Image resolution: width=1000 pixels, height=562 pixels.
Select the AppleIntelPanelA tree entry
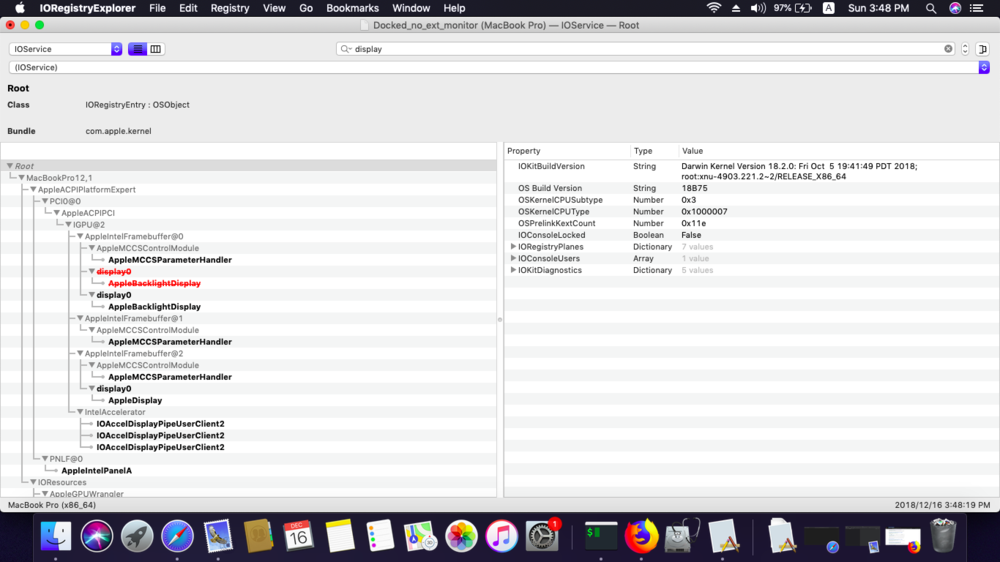tap(96, 471)
